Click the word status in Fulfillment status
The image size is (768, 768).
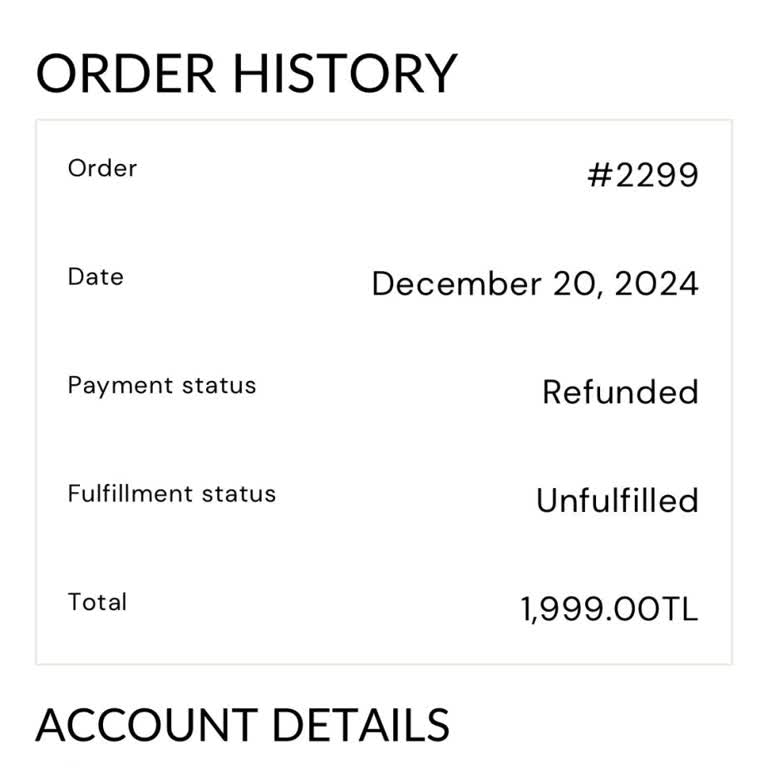coord(239,494)
